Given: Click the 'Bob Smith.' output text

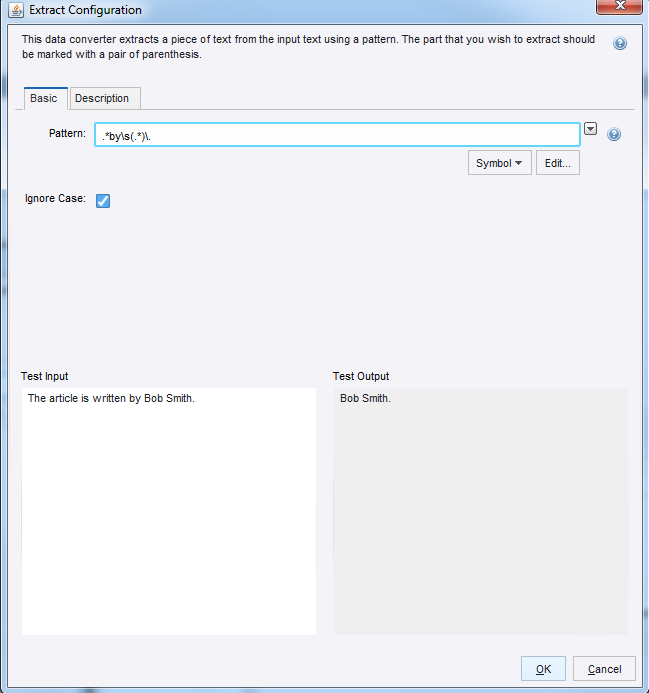Looking at the screenshot, I should tap(365, 398).
